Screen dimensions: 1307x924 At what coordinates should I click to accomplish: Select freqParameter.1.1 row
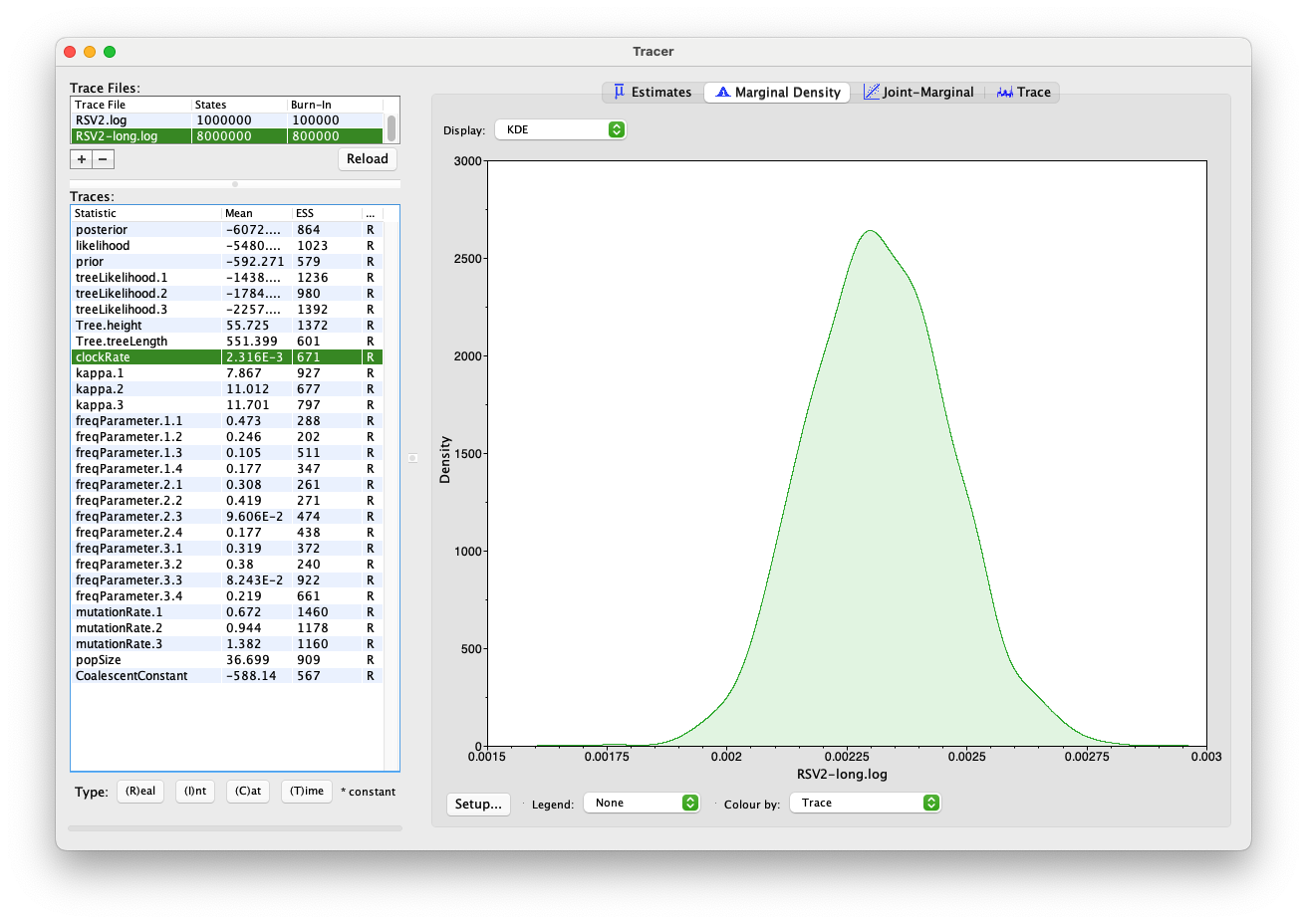227,420
